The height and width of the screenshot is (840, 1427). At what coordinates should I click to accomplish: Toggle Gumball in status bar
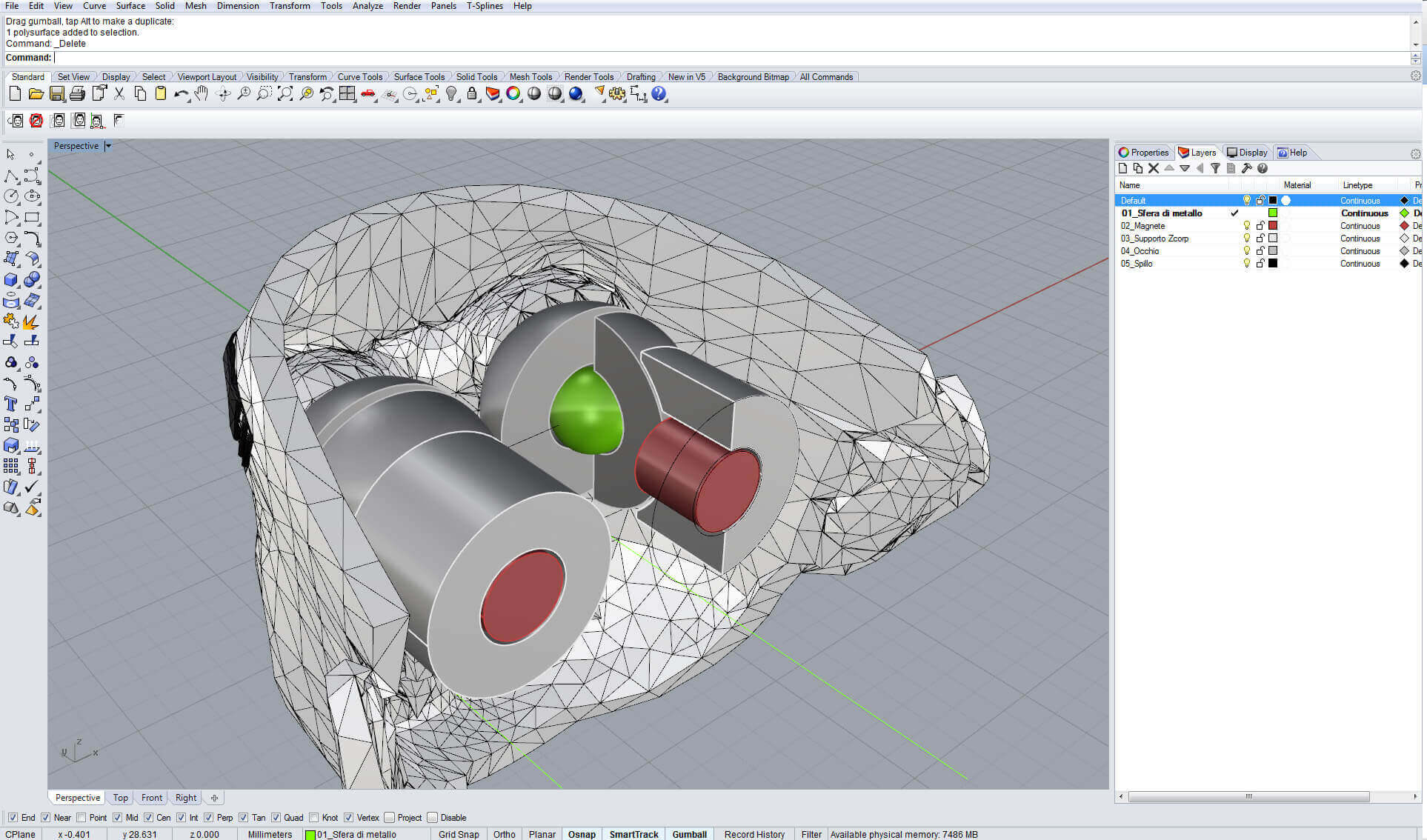(x=689, y=834)
